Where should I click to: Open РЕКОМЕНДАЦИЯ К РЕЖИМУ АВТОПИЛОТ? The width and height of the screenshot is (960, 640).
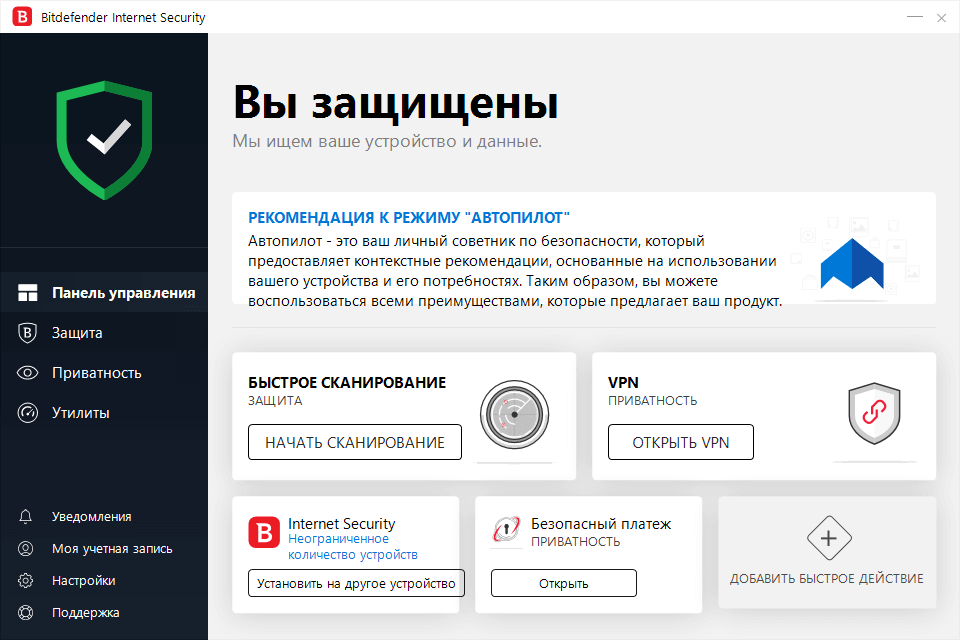409,216
